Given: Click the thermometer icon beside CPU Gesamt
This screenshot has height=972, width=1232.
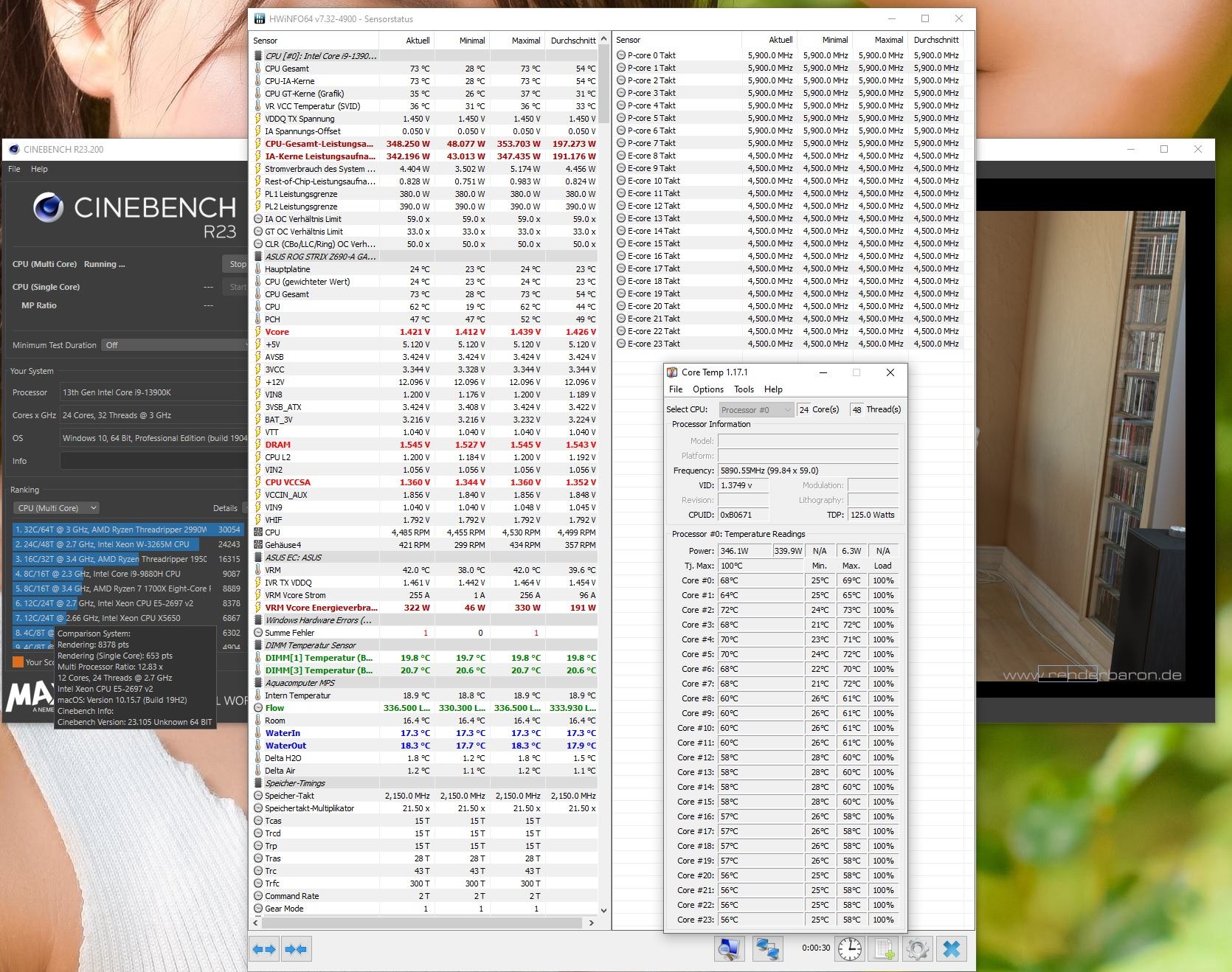Looking at the screenshot, I should (258, 69).
